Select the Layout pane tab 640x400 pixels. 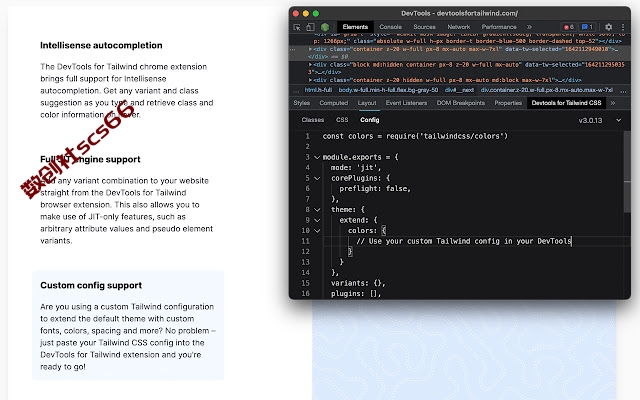367,103
